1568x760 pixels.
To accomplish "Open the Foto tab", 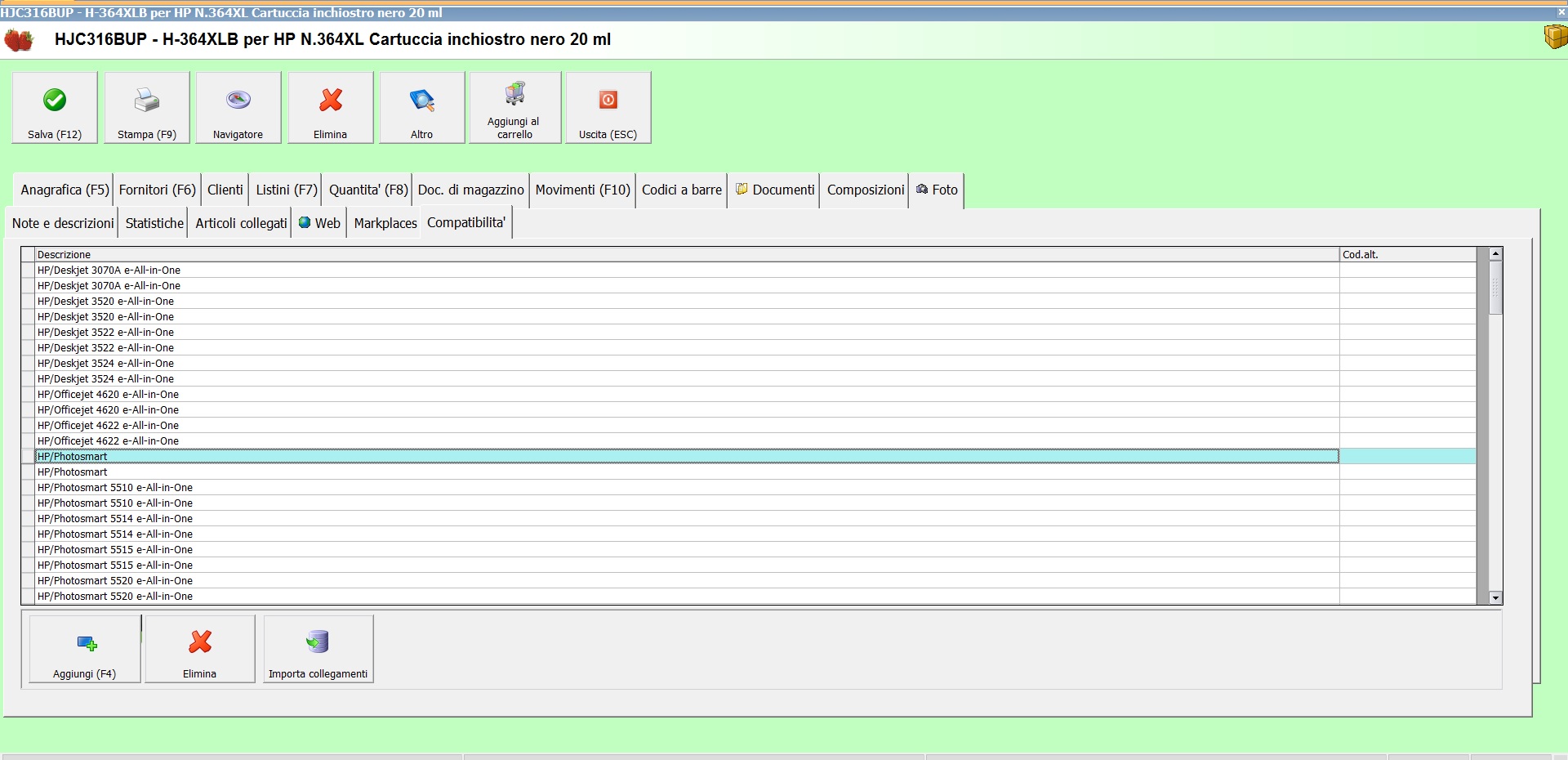I will [937, 190].
